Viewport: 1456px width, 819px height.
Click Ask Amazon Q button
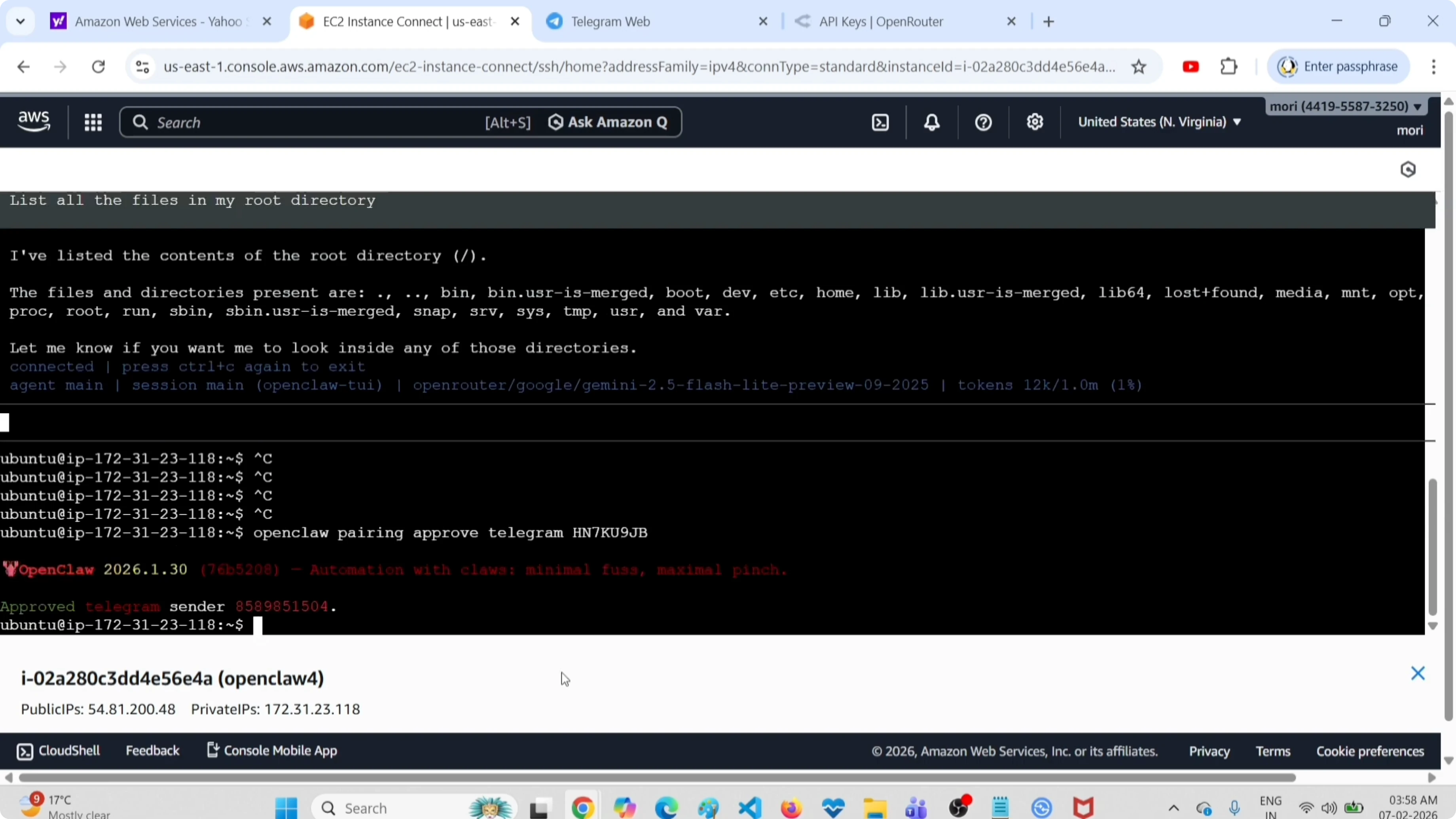pos(608,123)
